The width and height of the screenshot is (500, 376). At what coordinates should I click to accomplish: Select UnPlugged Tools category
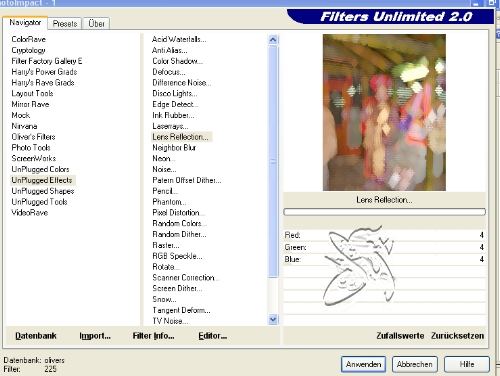tap(39, 202)
